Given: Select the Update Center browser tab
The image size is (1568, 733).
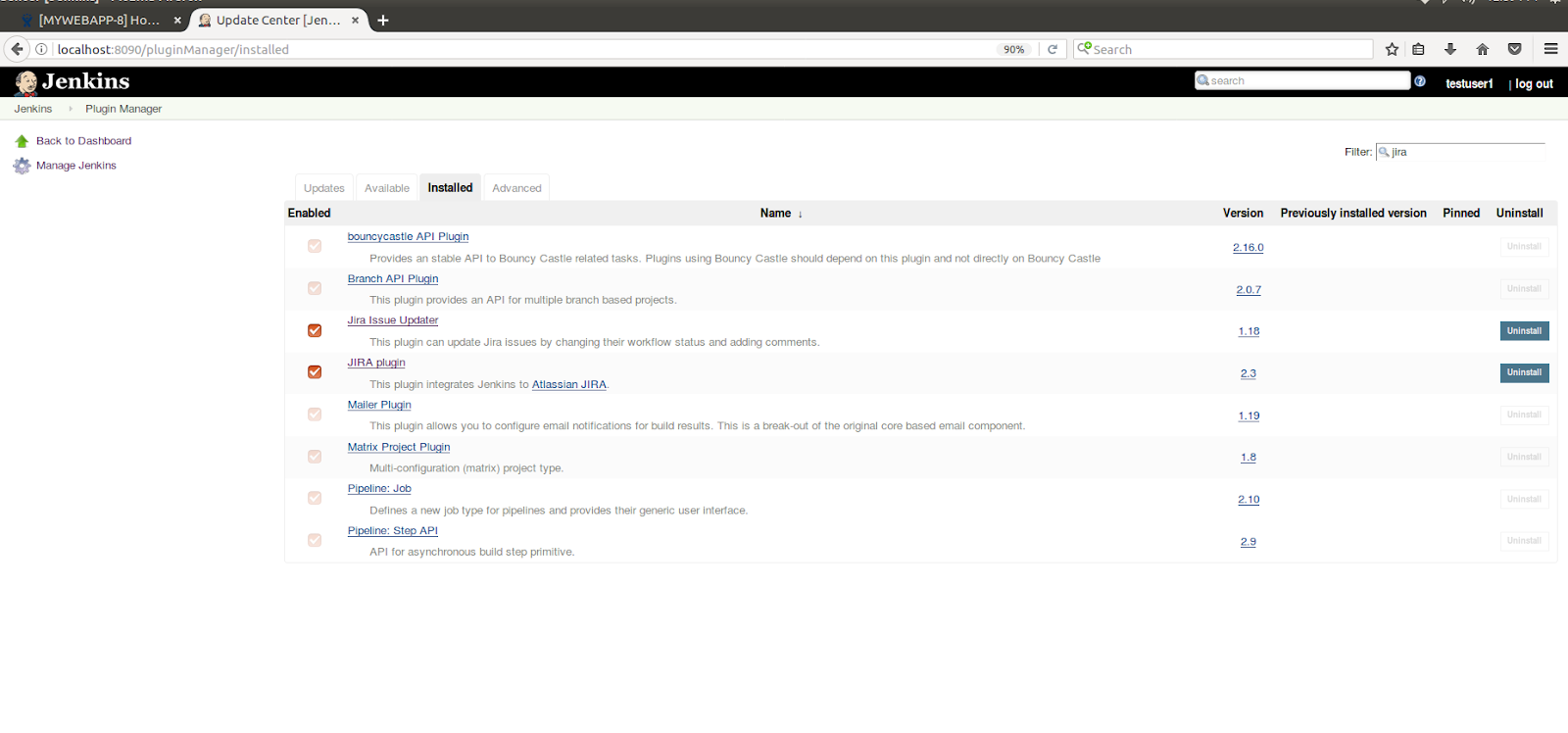Looking at the screenshot, I should tap(278, 20).
